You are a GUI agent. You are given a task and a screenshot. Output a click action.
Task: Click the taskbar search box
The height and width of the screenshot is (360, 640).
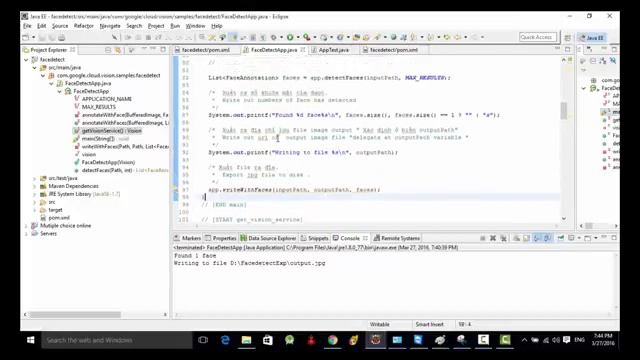pos(117,340)
